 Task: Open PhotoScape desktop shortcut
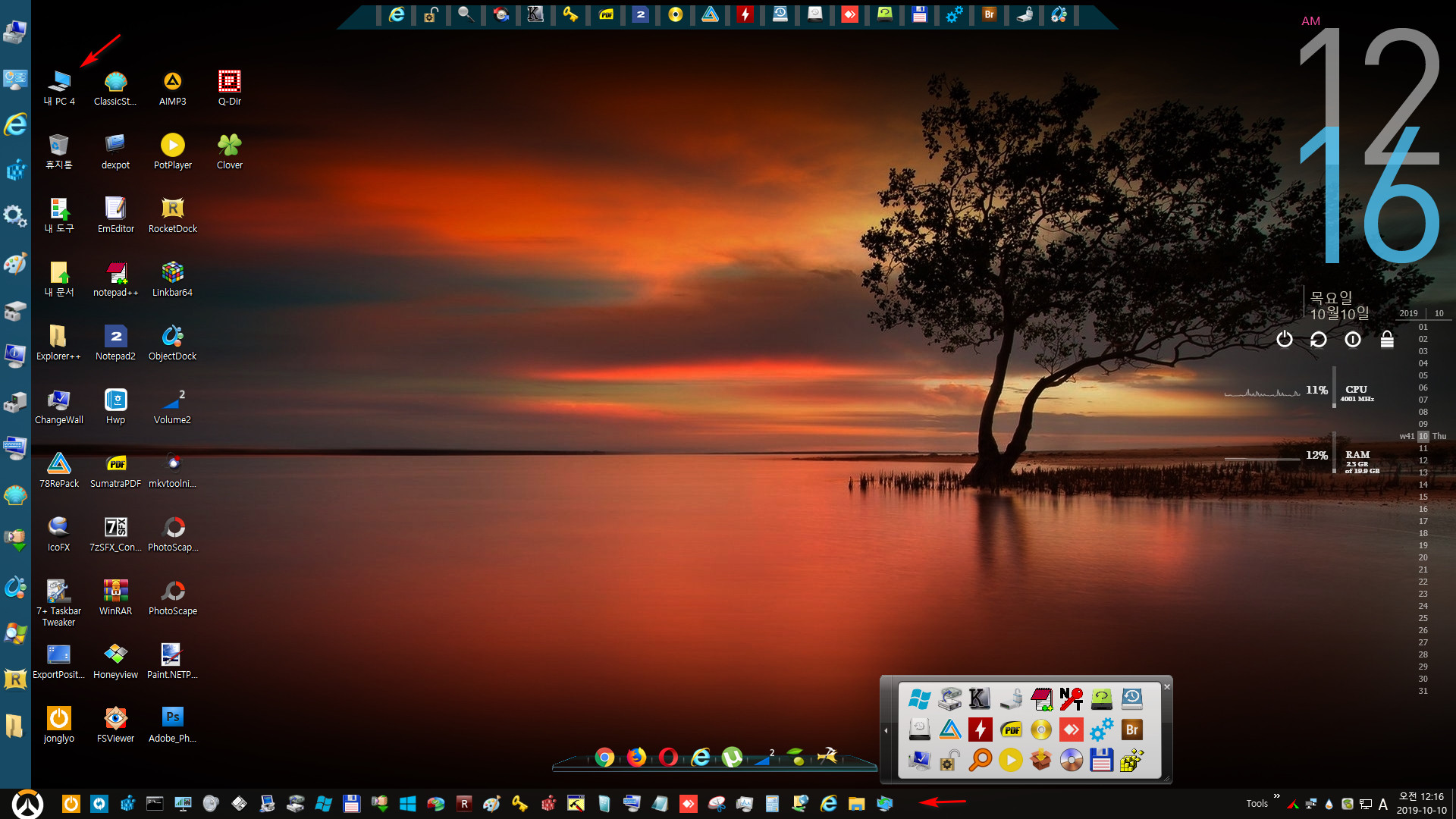pyautogui.click(x=172, y=597)
